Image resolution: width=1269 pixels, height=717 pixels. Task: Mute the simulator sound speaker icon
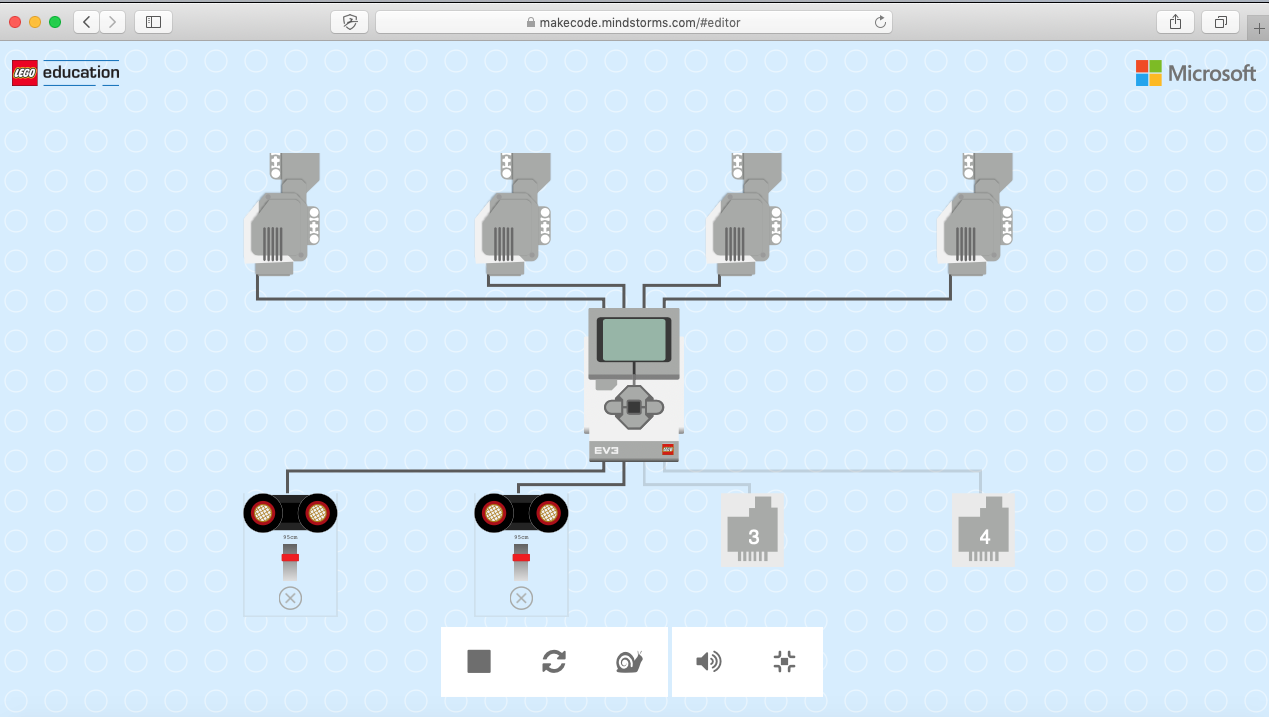pos(709,661)
